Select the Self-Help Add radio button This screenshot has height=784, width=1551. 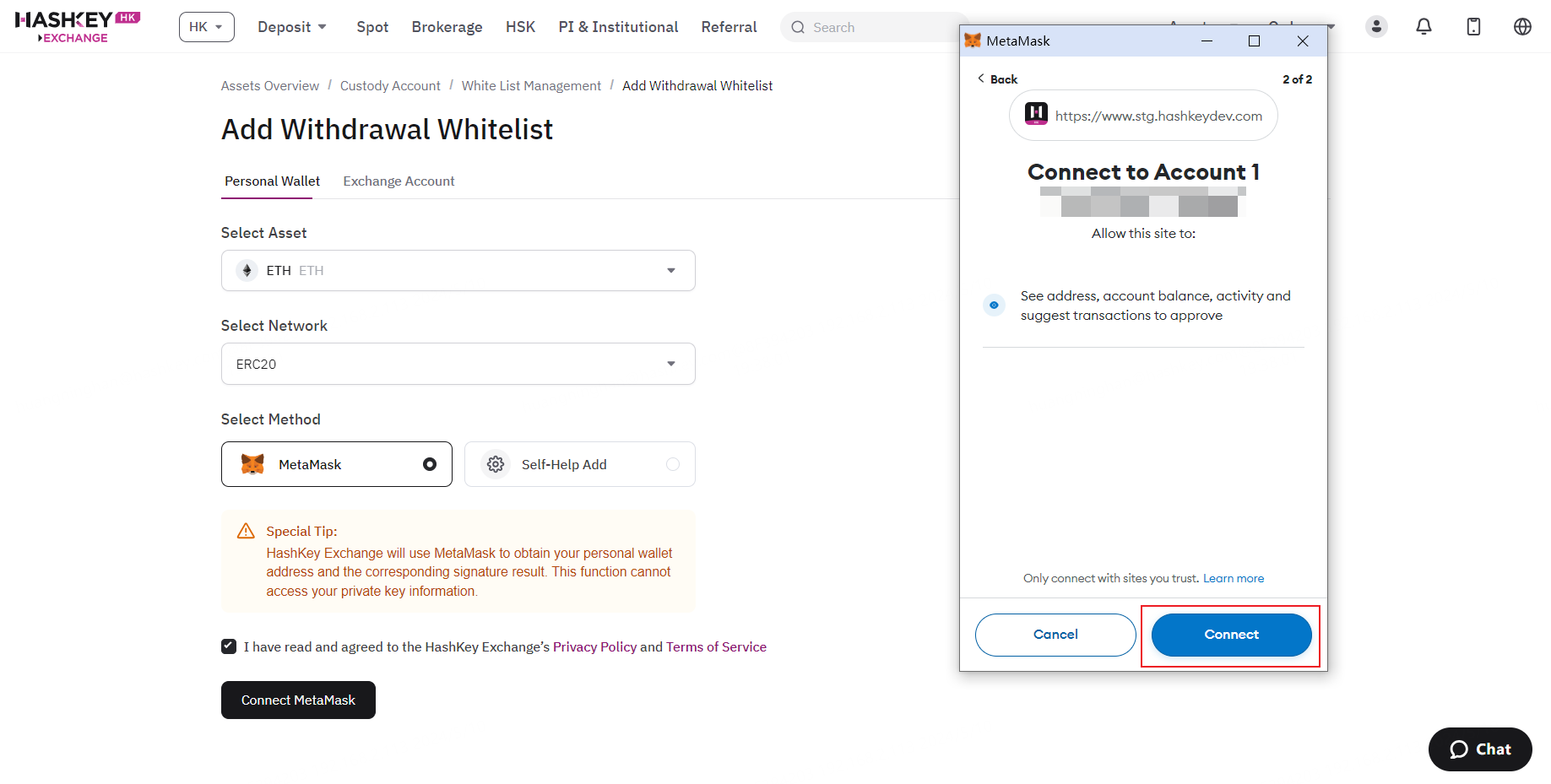[673, 464]
